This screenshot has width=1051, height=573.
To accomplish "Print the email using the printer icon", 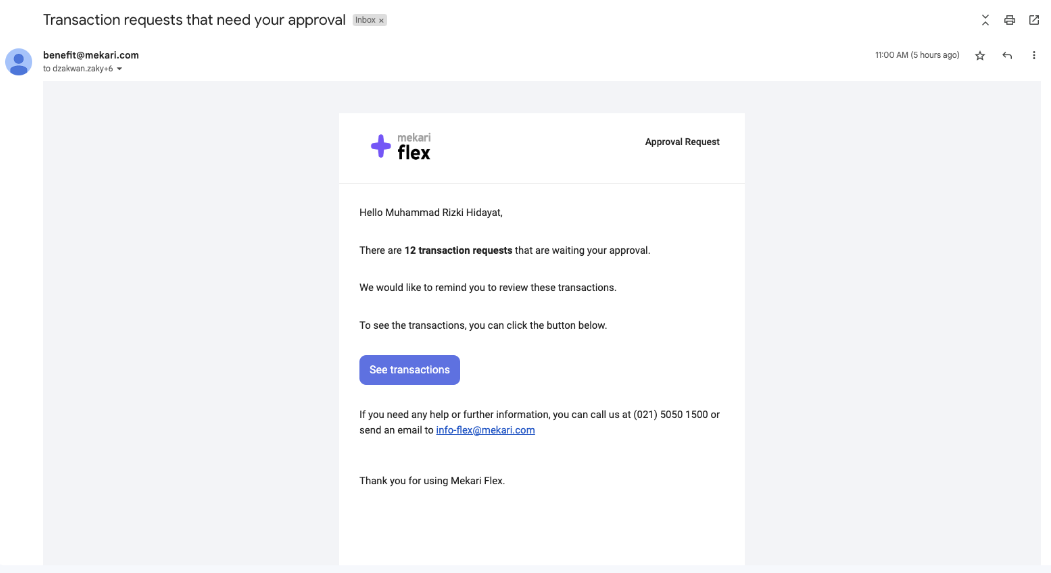I will 1009,20.
